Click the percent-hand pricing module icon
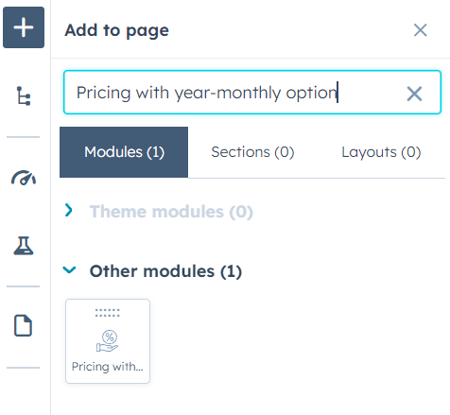Screen dimensions: 450x415 point(107,341)
